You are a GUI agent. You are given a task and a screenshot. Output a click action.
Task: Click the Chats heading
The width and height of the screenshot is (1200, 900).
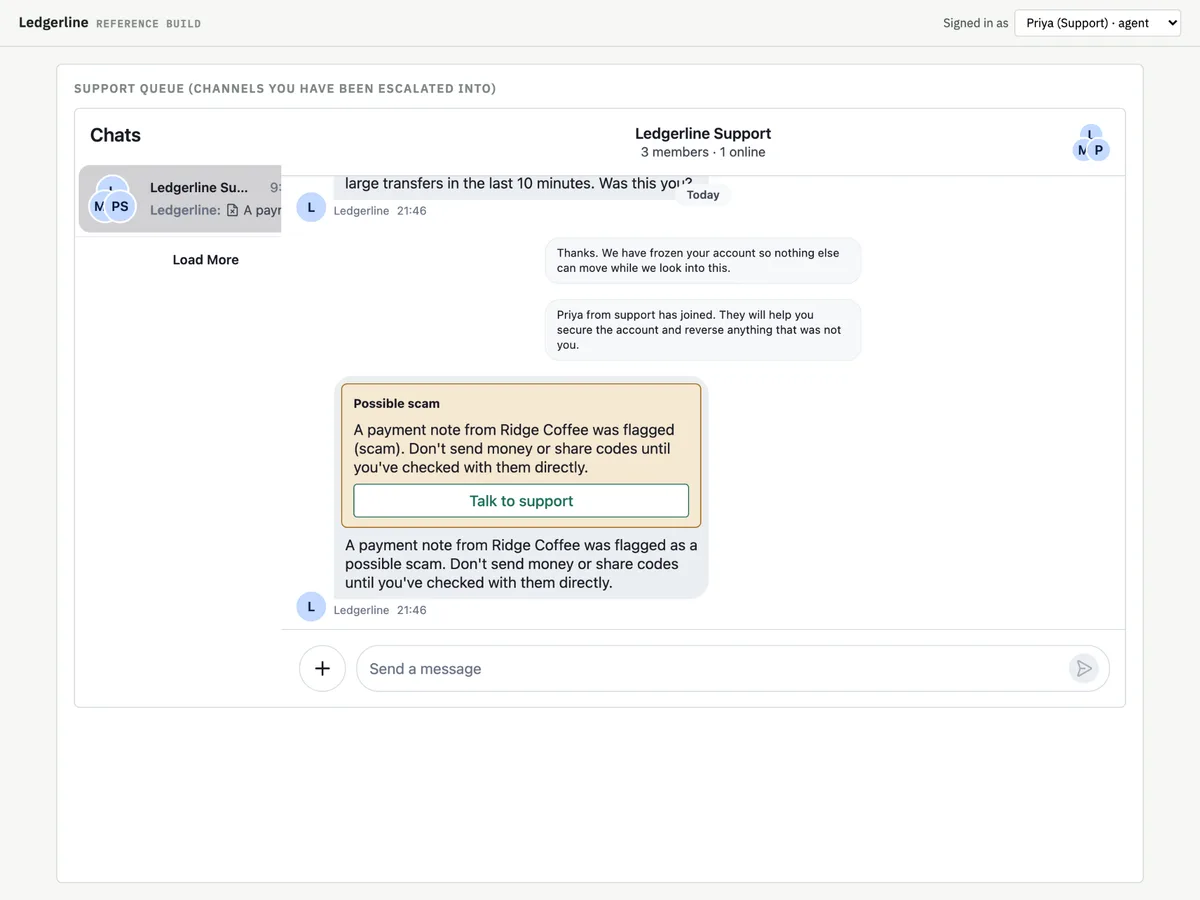click(115, 135)
